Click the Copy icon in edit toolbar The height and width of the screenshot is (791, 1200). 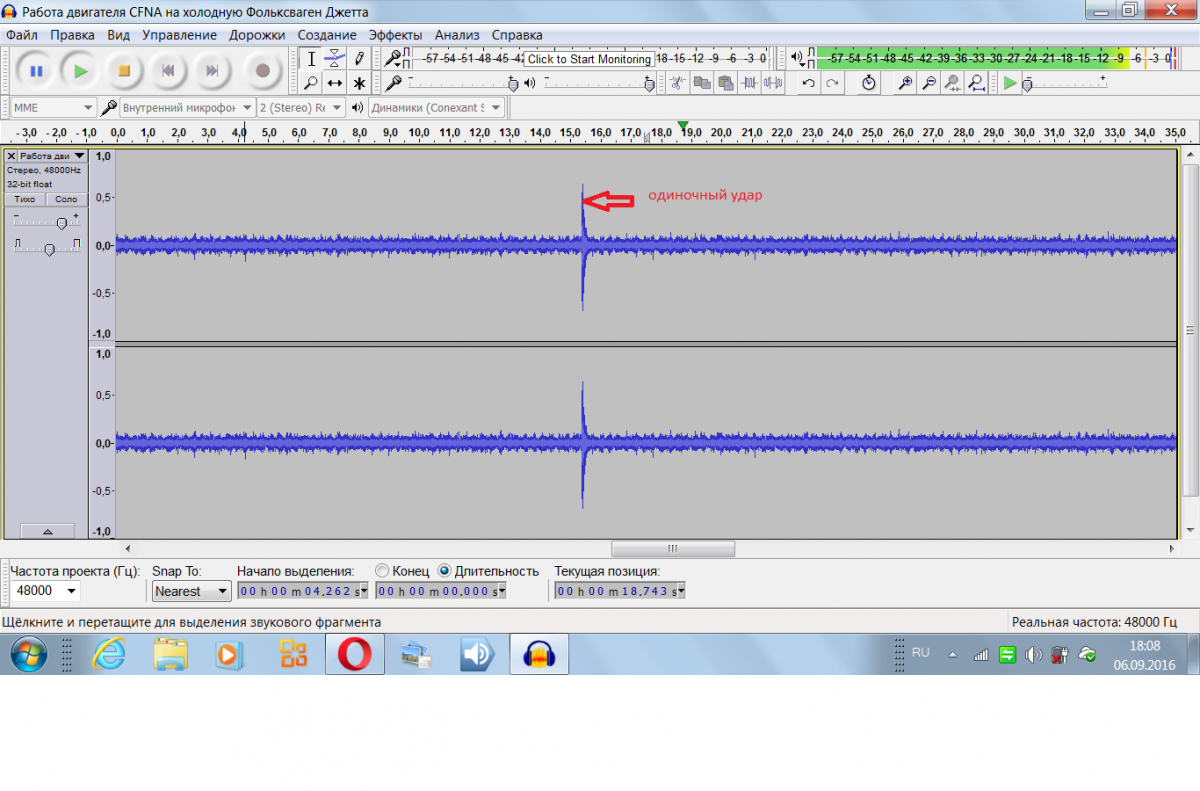tap(701, 83)
